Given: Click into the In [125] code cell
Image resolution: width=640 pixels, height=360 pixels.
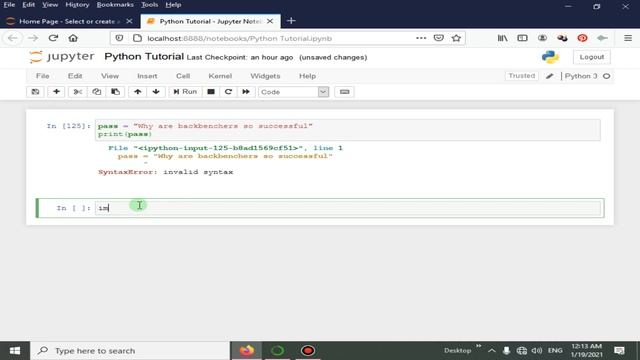Looking at the screenshot, I should click(x=348, y=130).
